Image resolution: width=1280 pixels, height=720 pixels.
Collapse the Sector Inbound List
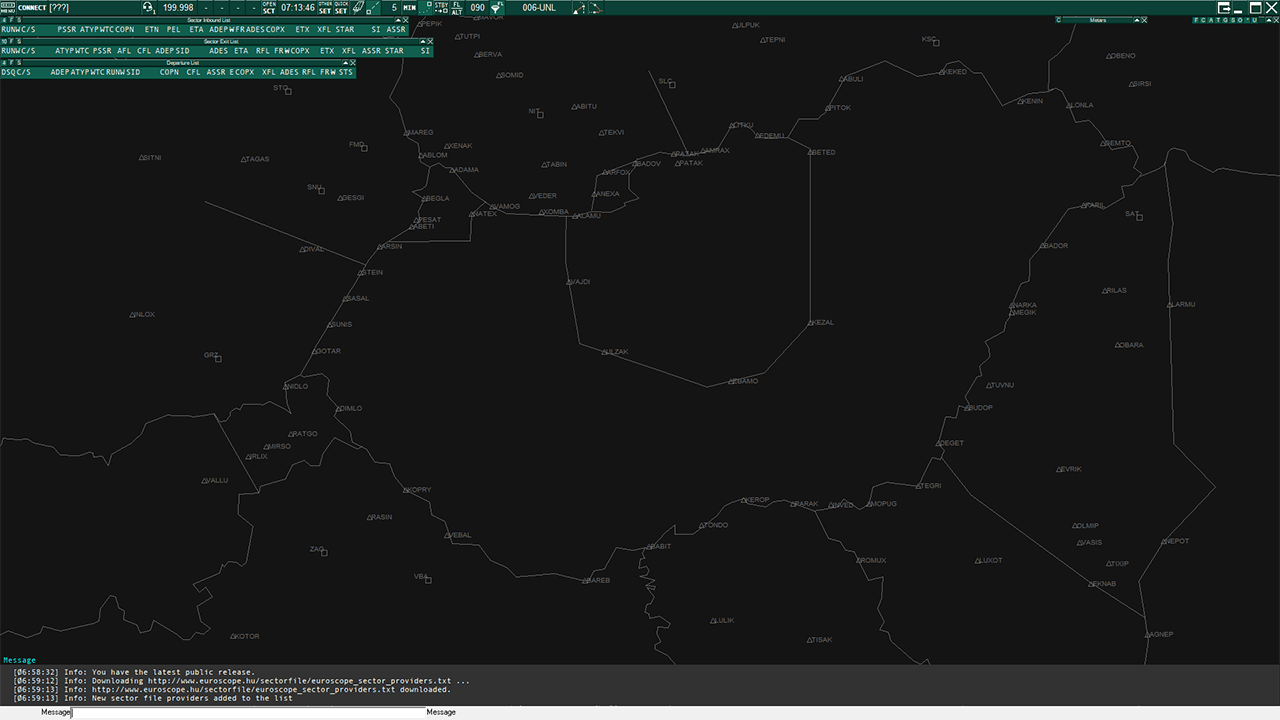[x=398, y=20]
